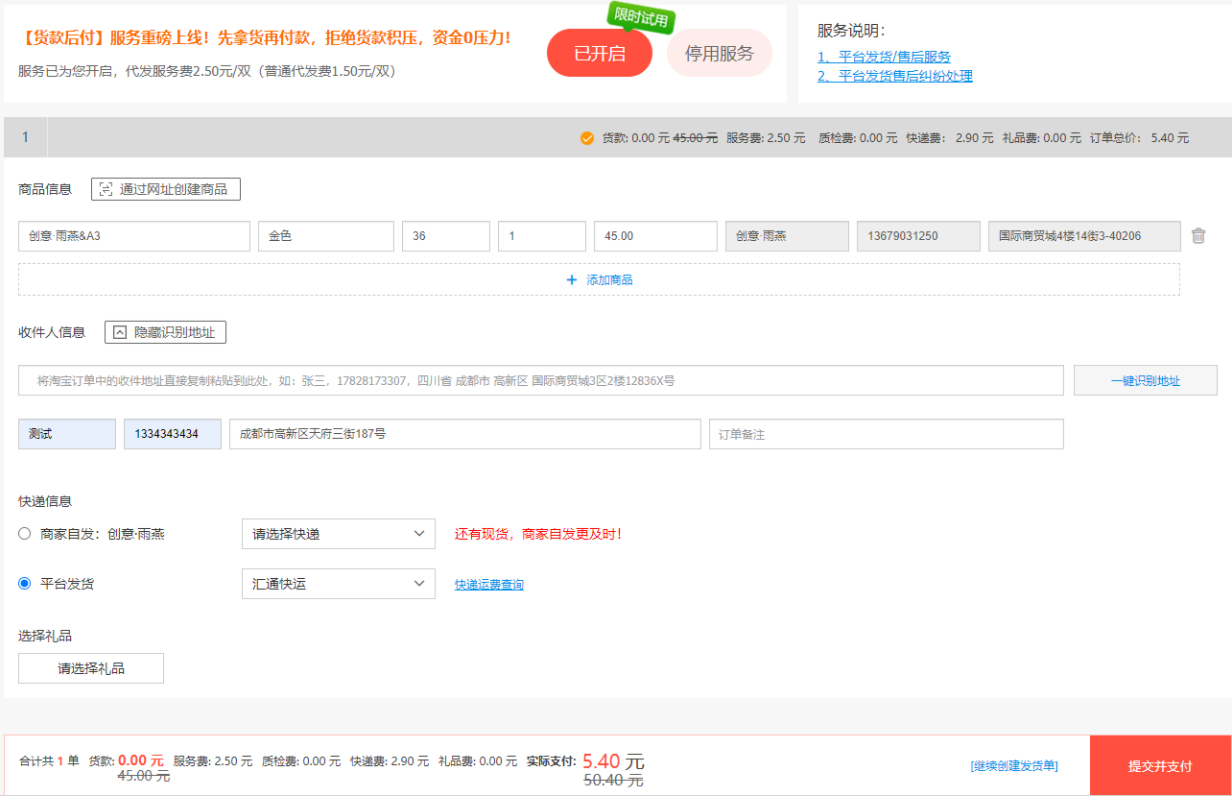Open 平台发货售后纠纷处理 link
1232x796 pixels.
(x=895, y=76)
